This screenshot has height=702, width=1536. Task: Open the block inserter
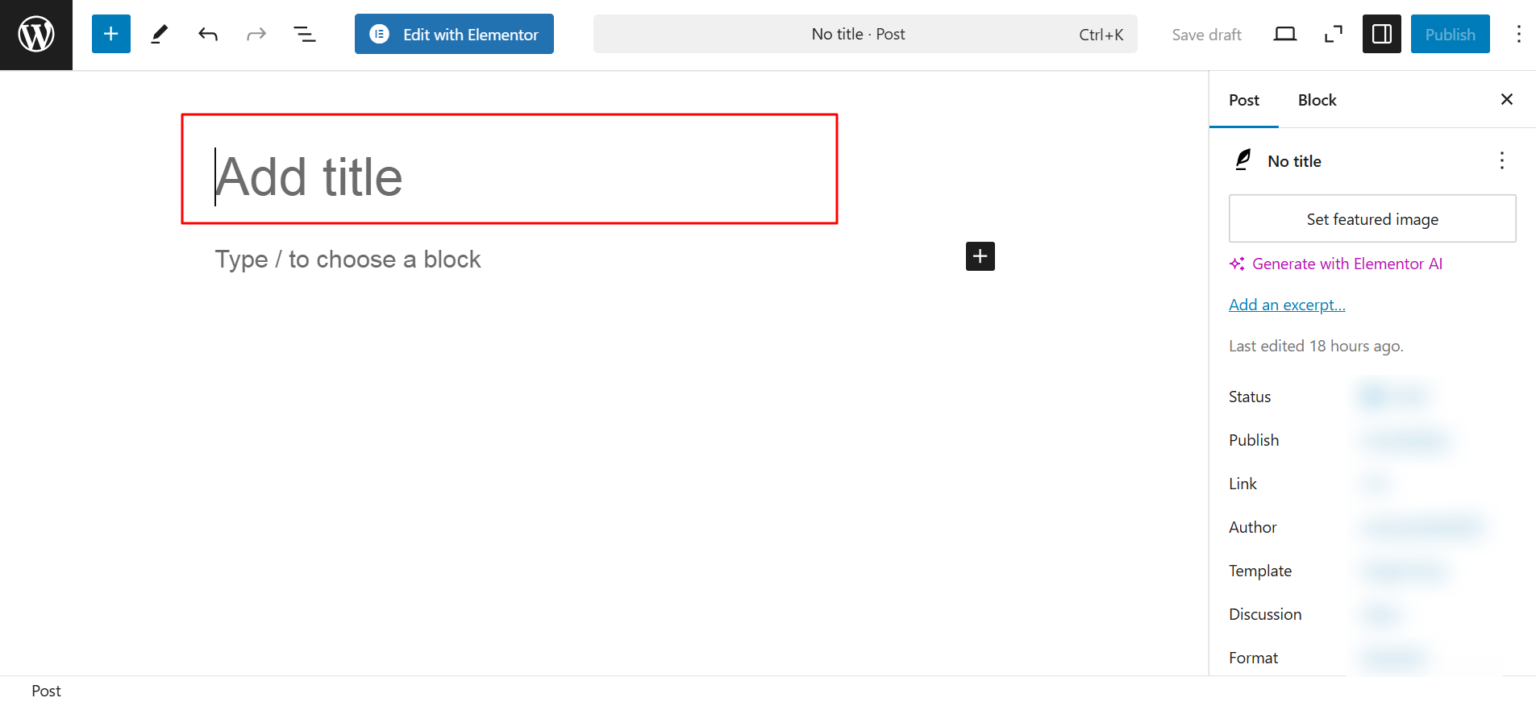[110, 33]
